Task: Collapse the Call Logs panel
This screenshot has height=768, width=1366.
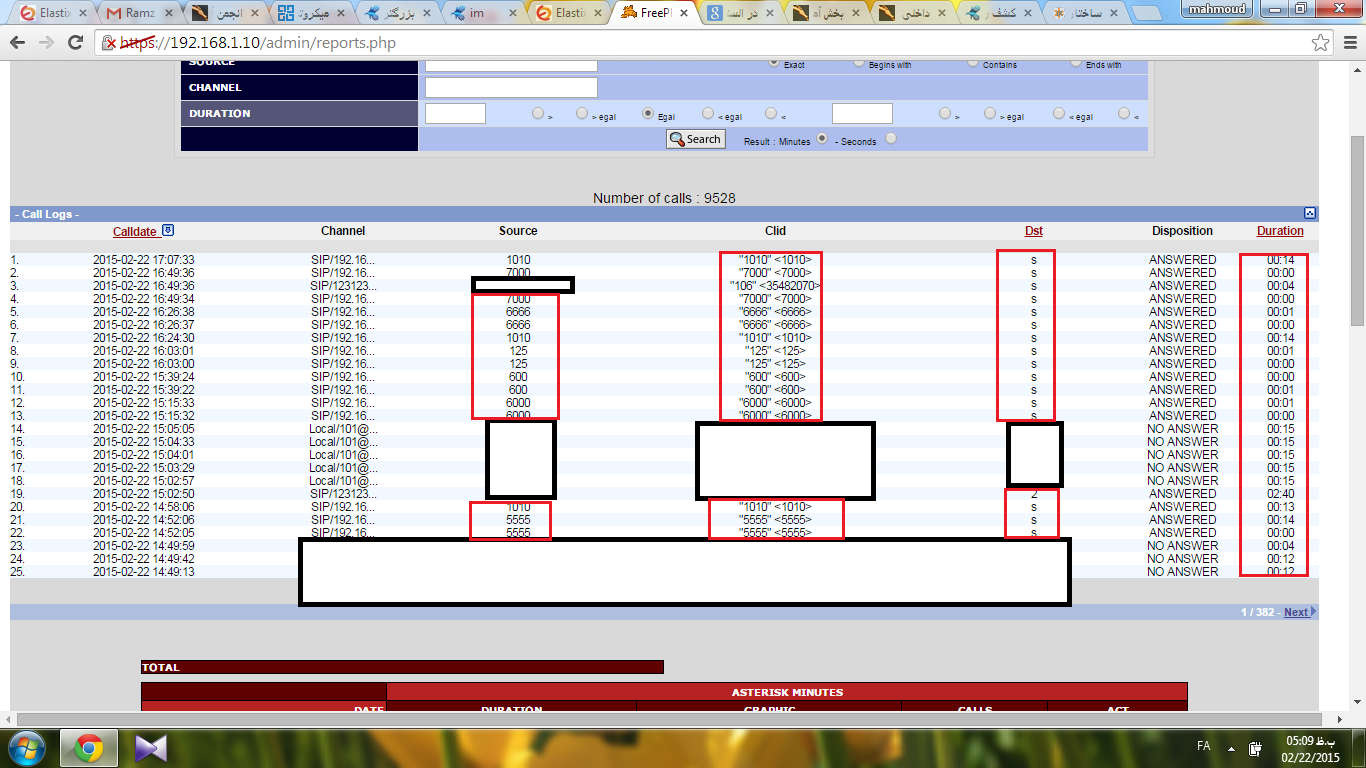Action: (1310, 213)
